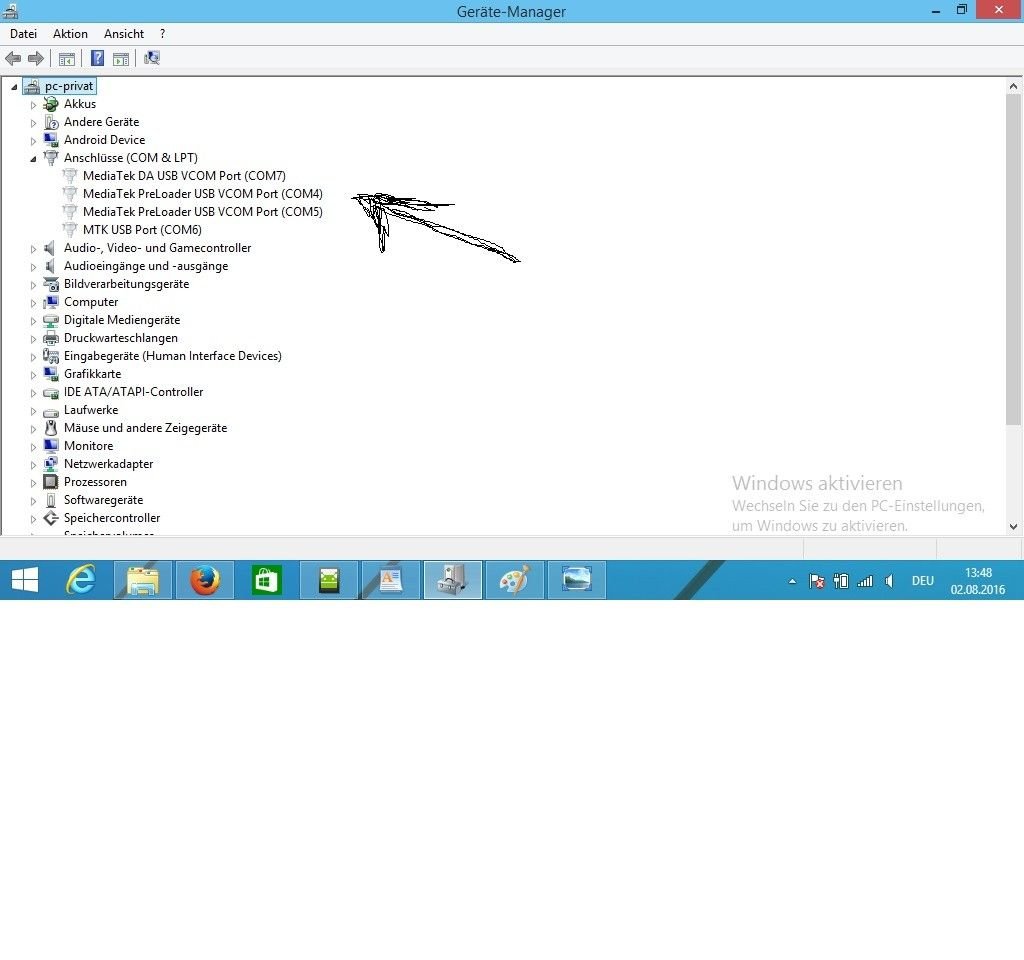Click the scroll up arrow of device list

click(x=1013, y=86)
